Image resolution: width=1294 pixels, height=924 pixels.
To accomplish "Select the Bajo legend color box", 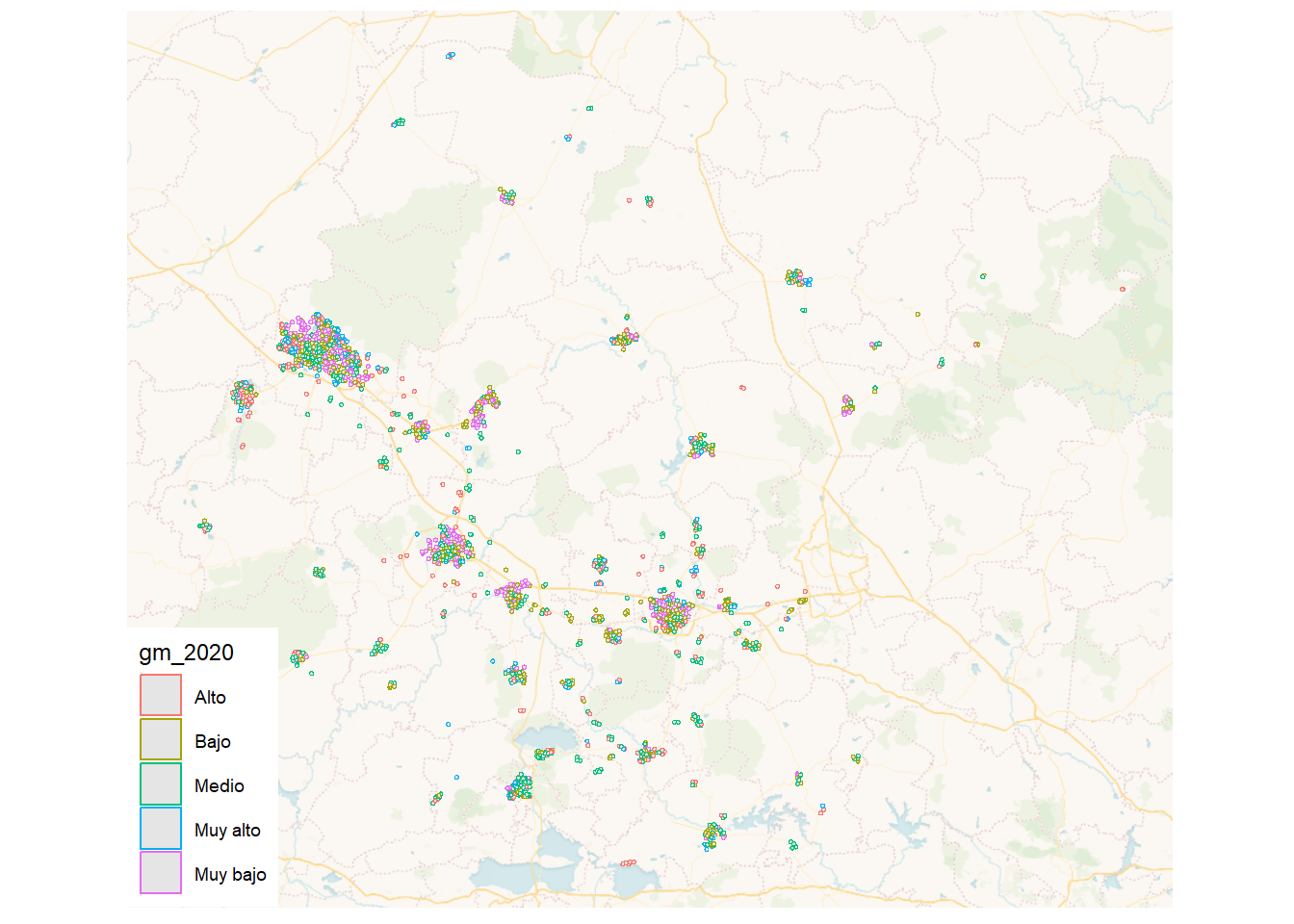I will click(x=161, y=740).
